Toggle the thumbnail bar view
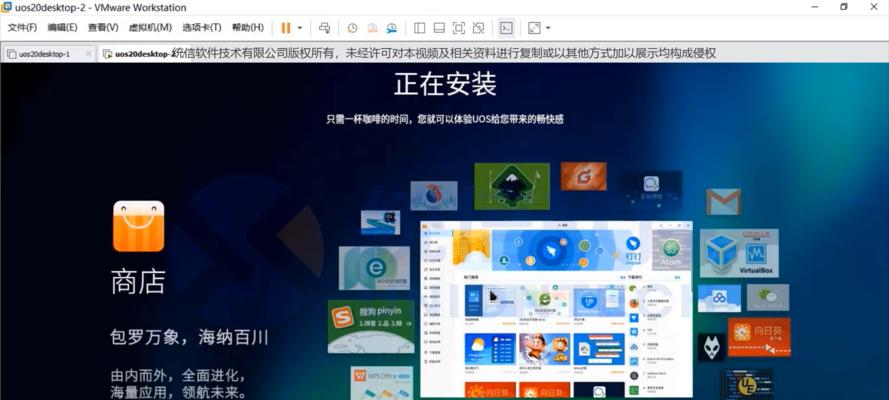This screenshot has height=400, width=889. pyautogui.click(x=439, y=28)
